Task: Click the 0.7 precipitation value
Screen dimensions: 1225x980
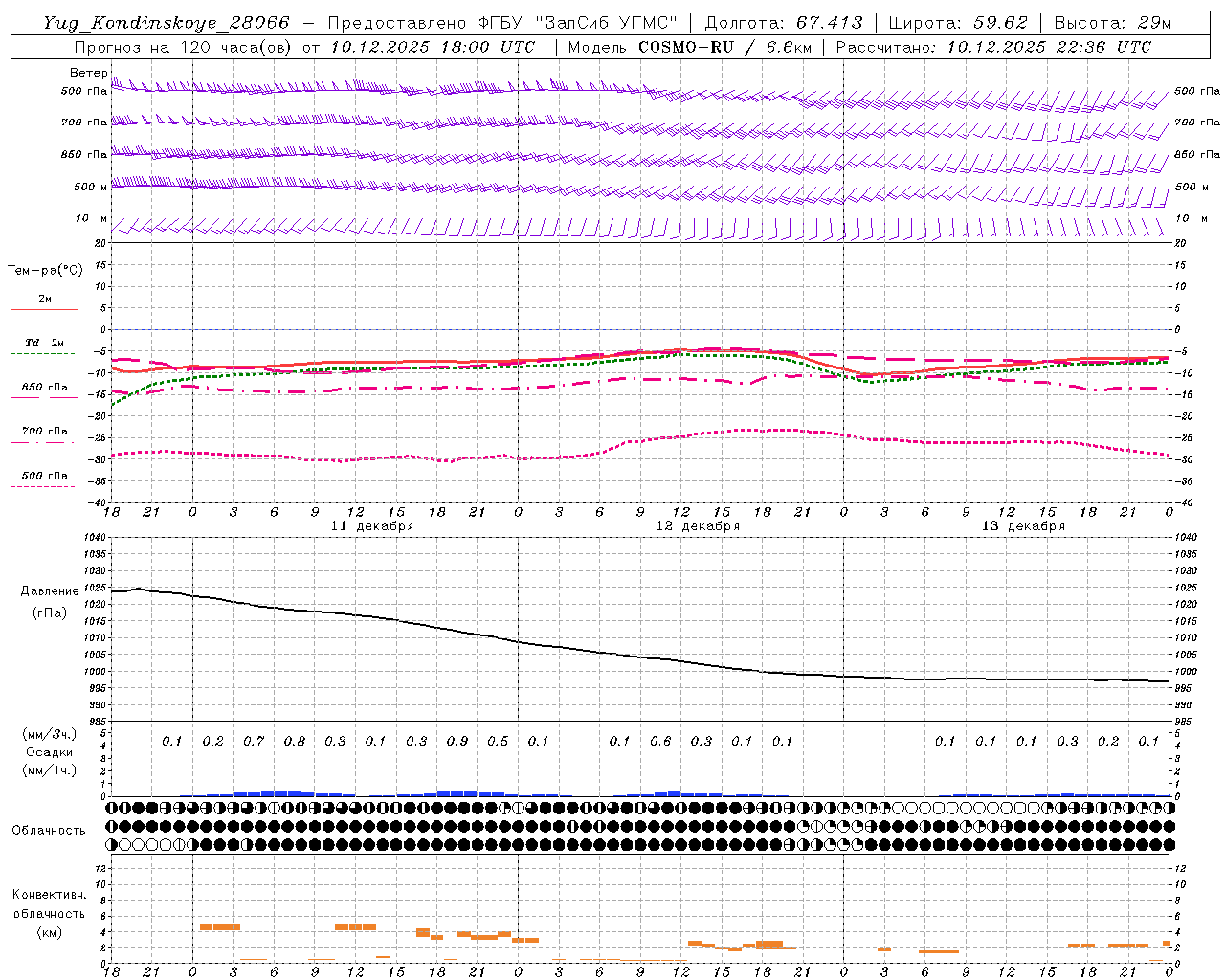Action: coord(254,742)
